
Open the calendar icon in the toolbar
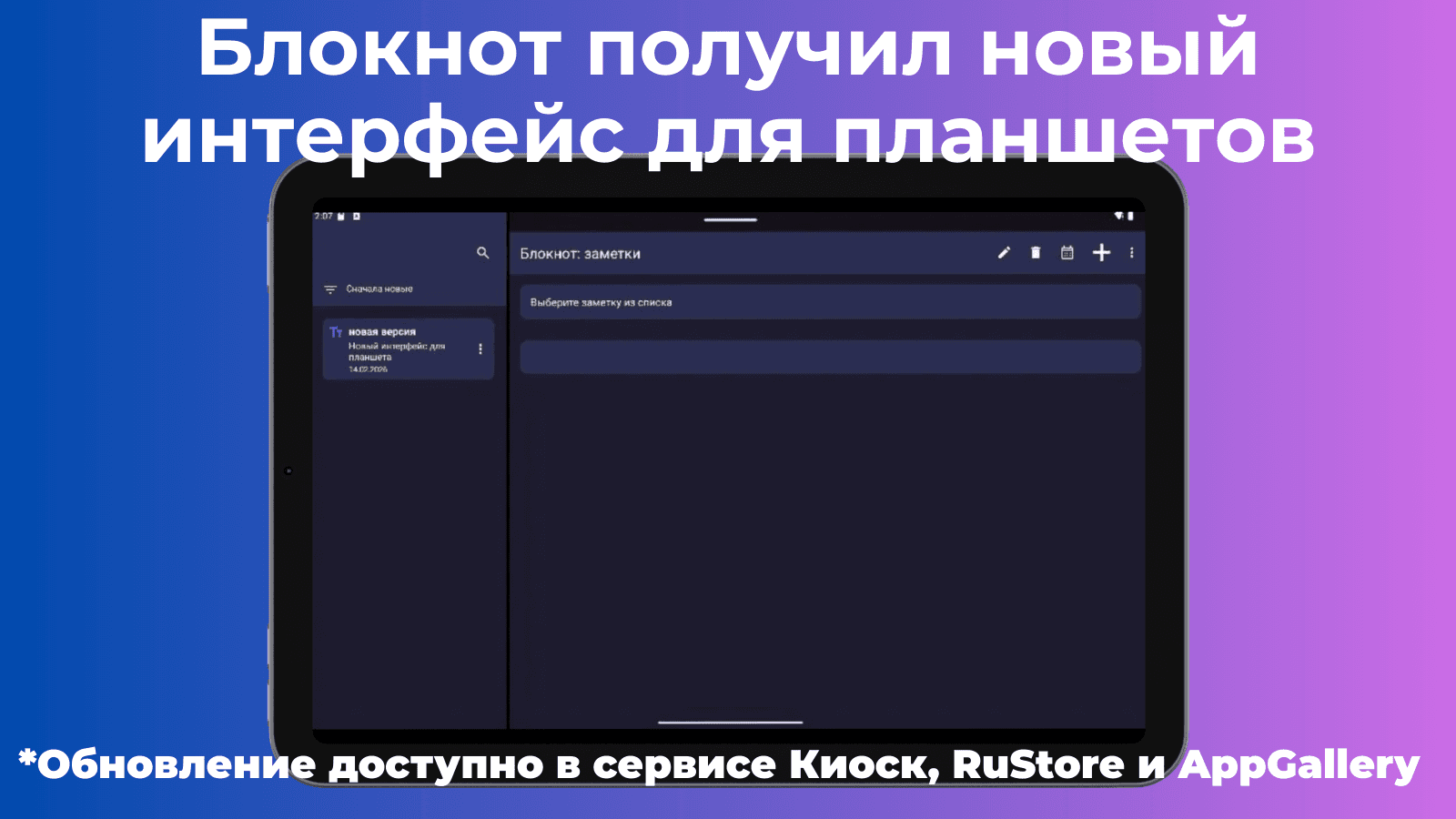(x=1067, y=254)
